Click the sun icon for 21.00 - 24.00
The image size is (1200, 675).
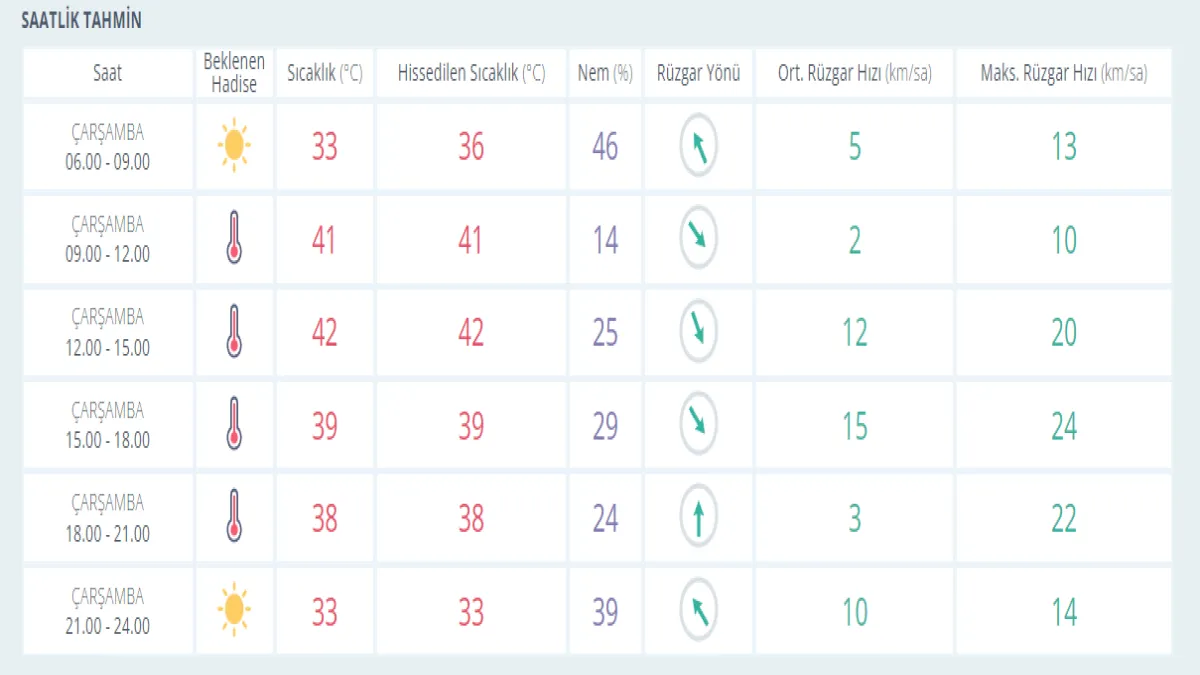click(x=234, y=610)
